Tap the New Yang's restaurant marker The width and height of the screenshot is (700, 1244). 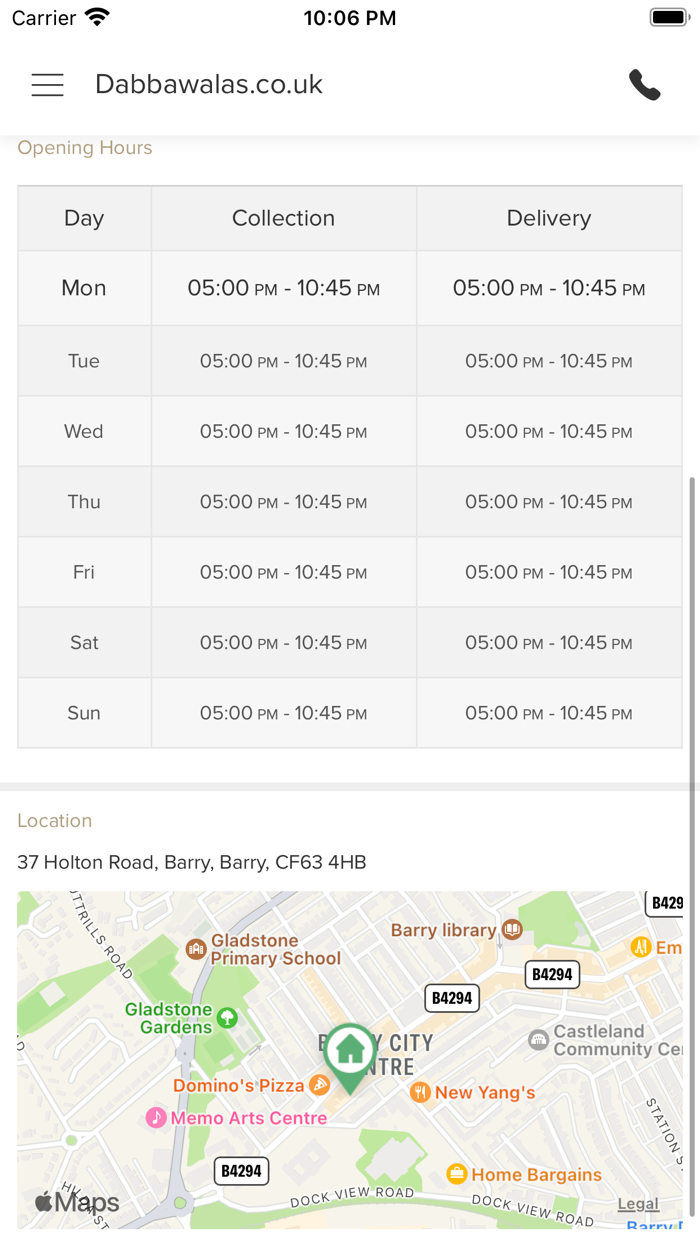[x=420, y=1092]
